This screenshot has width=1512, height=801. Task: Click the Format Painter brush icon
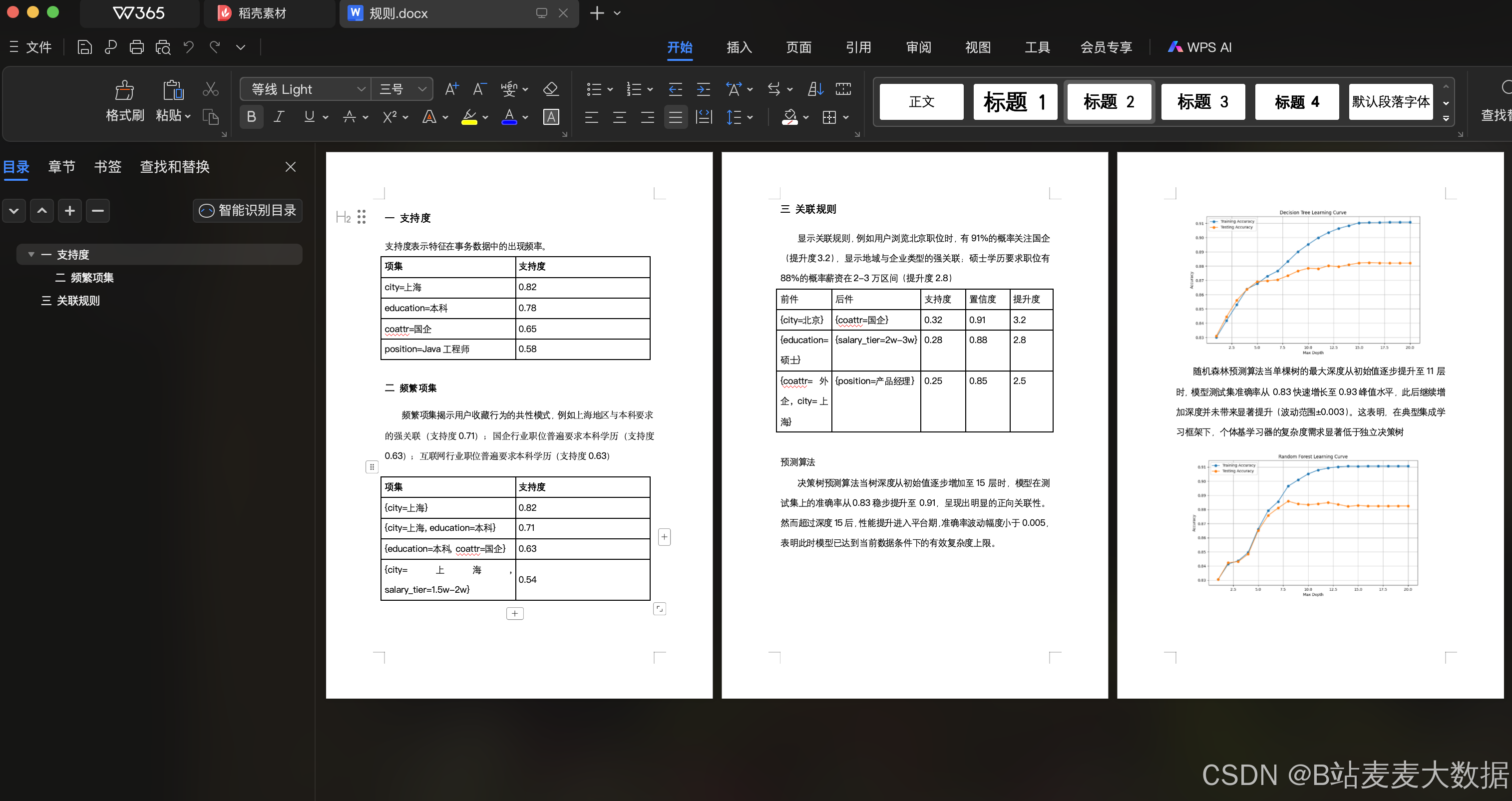tap(124, 90)
